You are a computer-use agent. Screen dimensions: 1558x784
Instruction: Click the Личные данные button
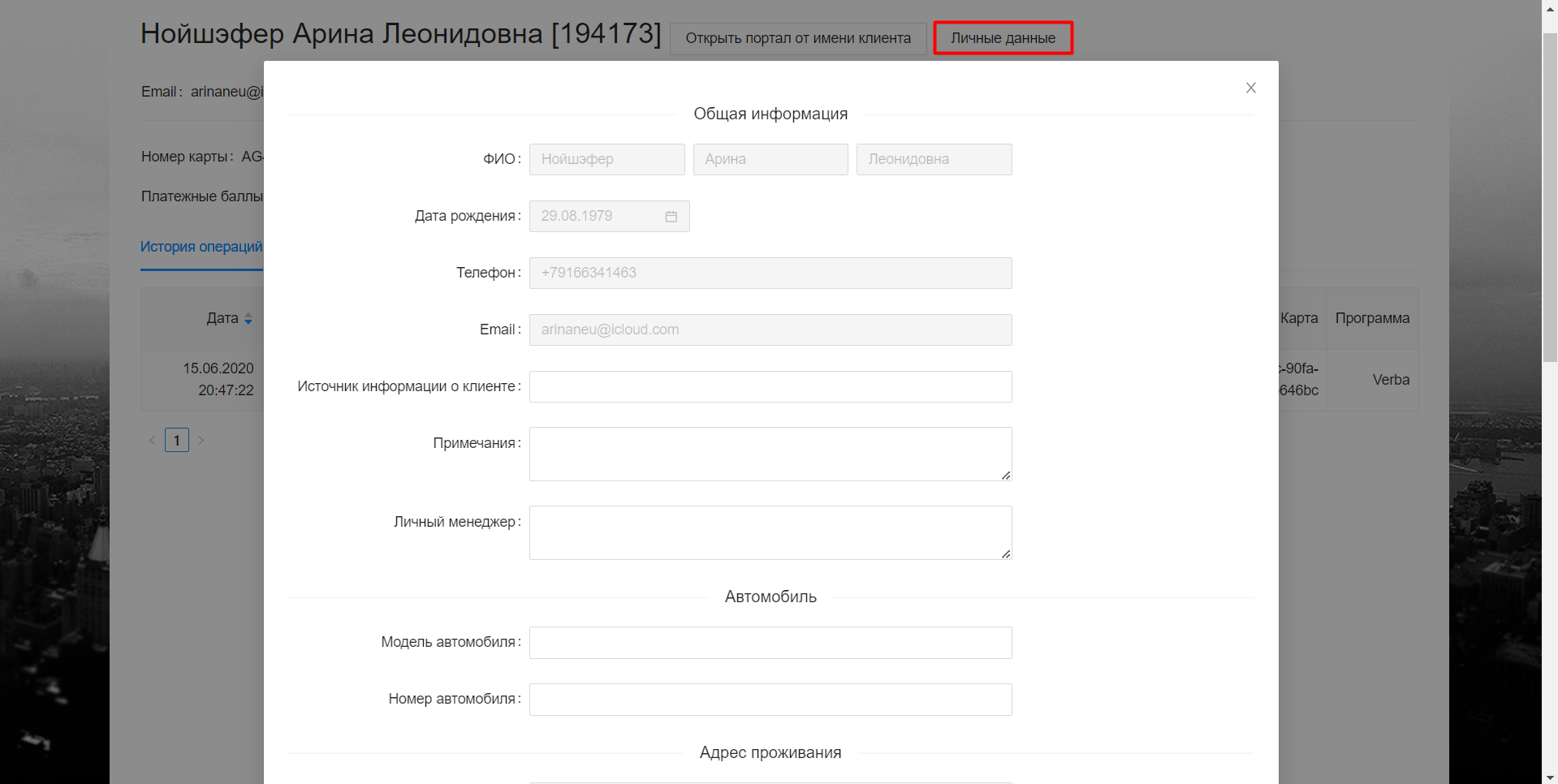[1003, 38]
